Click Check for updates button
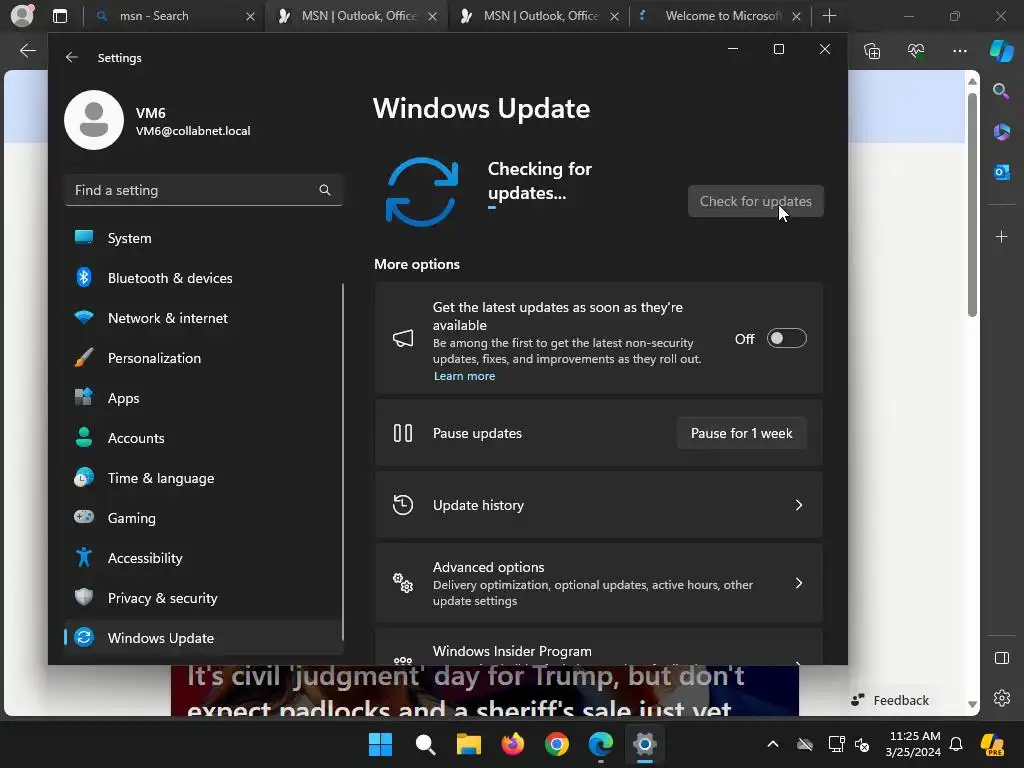Image resolution: width=1024 pixels, height=768 pixels. (756, 201)
